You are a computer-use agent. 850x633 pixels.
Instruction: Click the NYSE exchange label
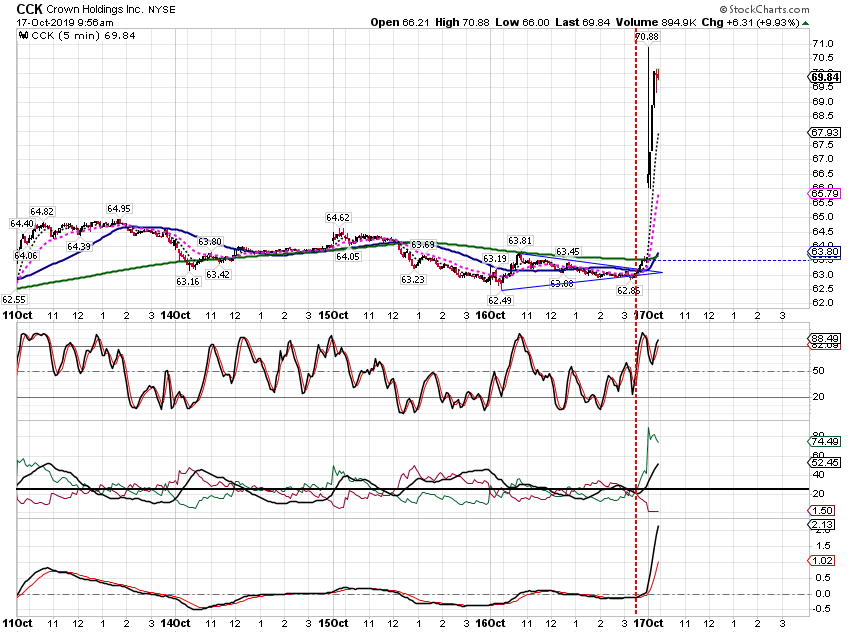[162, 10]
